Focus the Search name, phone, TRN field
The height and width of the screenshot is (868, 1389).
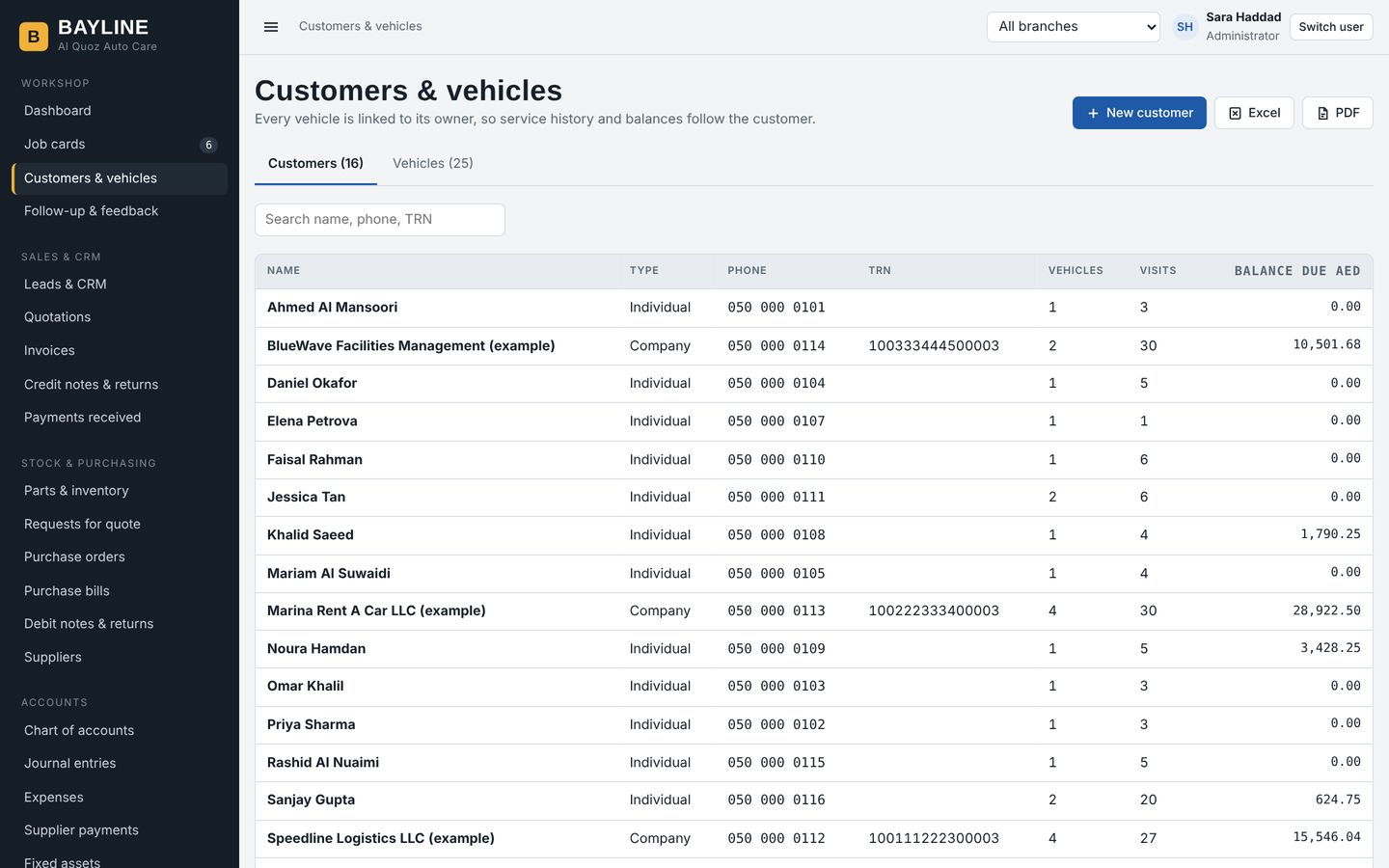380,220
